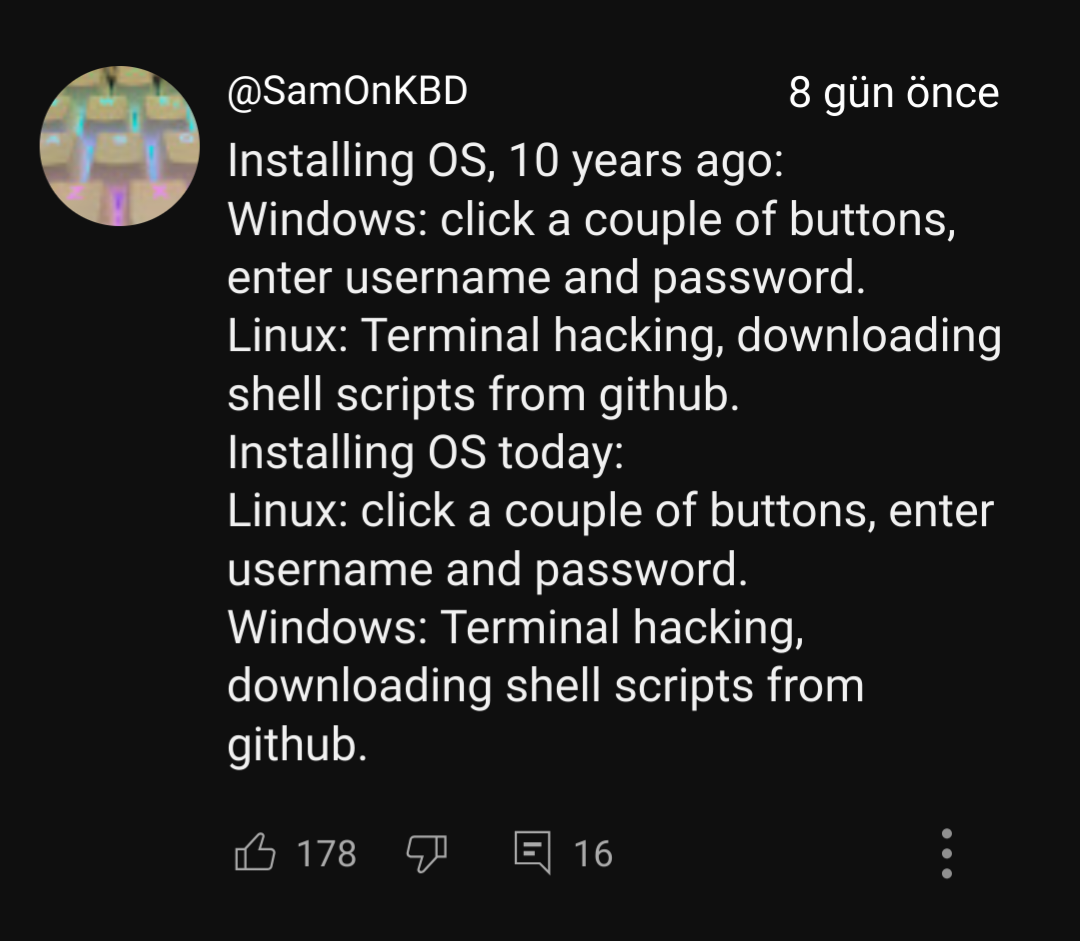Click the "downloading shell scripts from" line
The image size is (1080, 941).
tap(545, 686)
